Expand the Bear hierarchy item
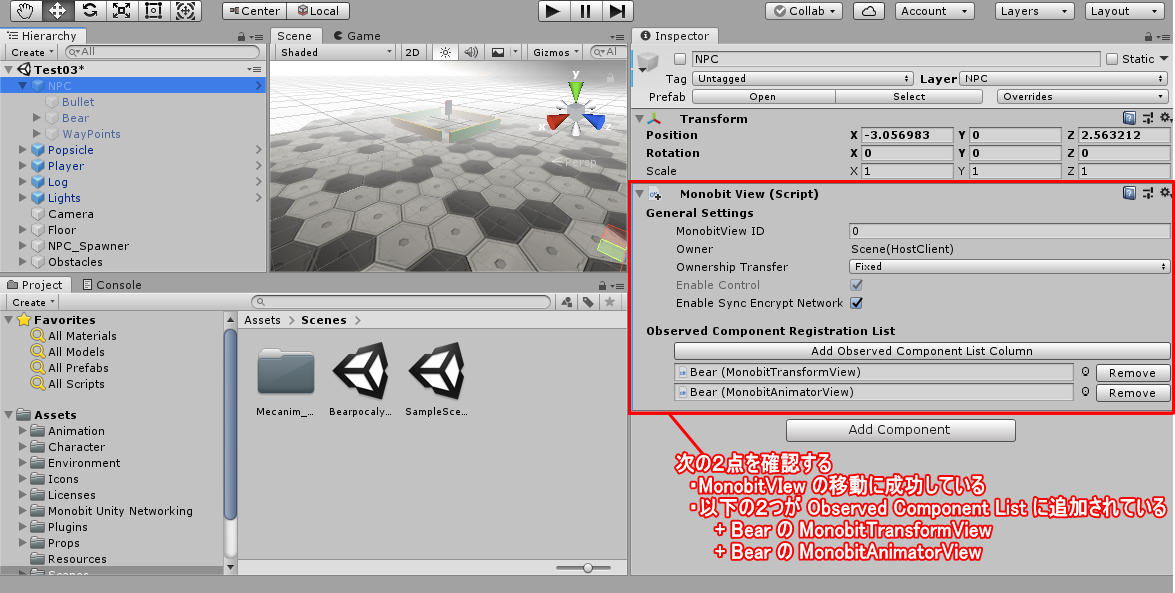 37,118
